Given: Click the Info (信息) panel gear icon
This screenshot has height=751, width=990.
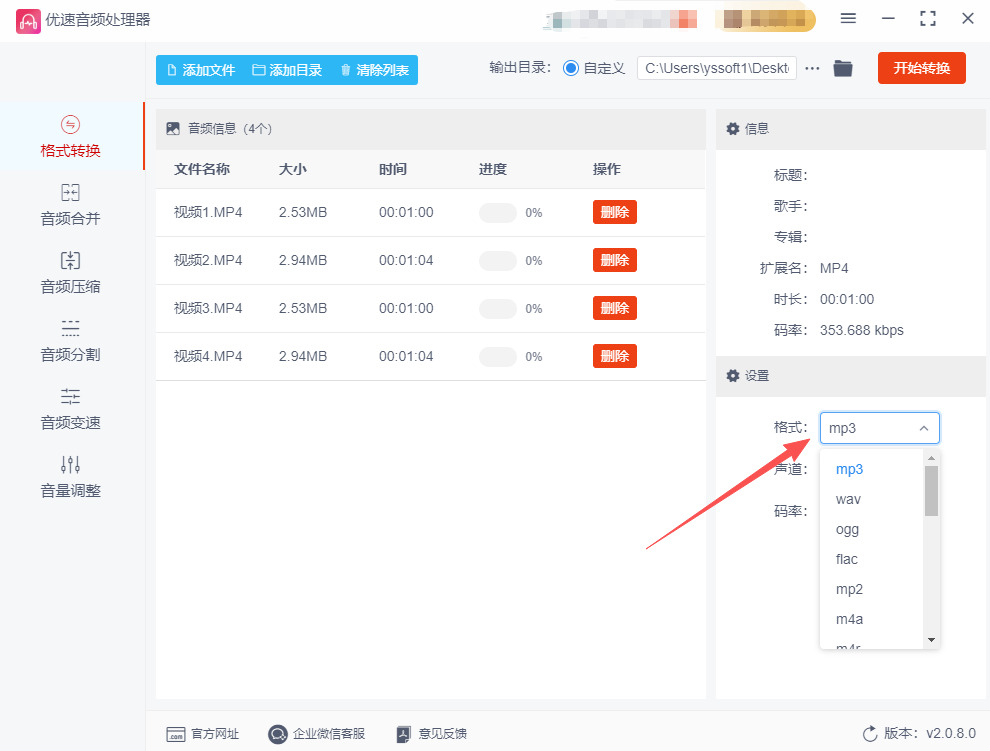Looking at the screenshot, I should coord(732,129).
